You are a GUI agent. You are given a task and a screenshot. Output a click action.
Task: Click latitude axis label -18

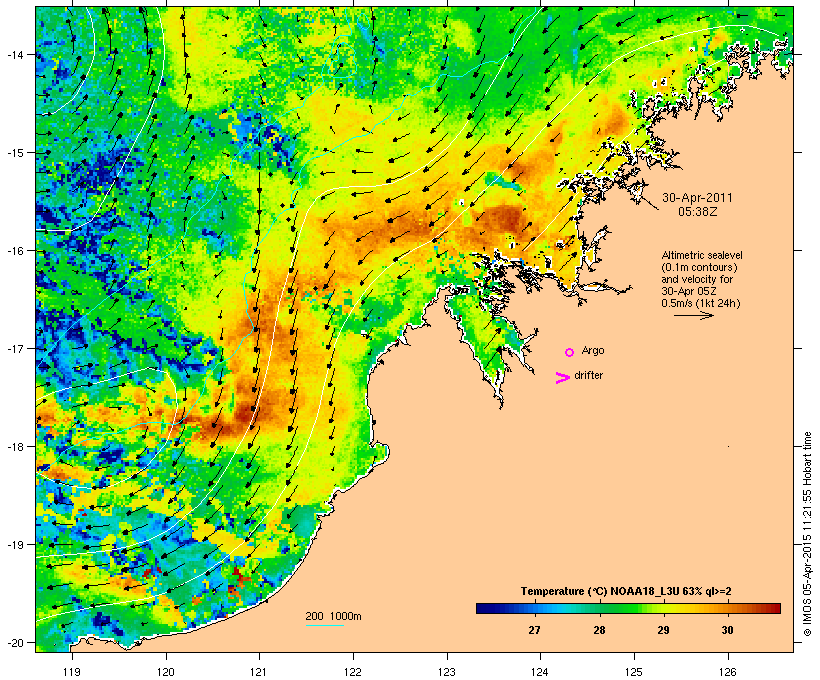[15, 447]
